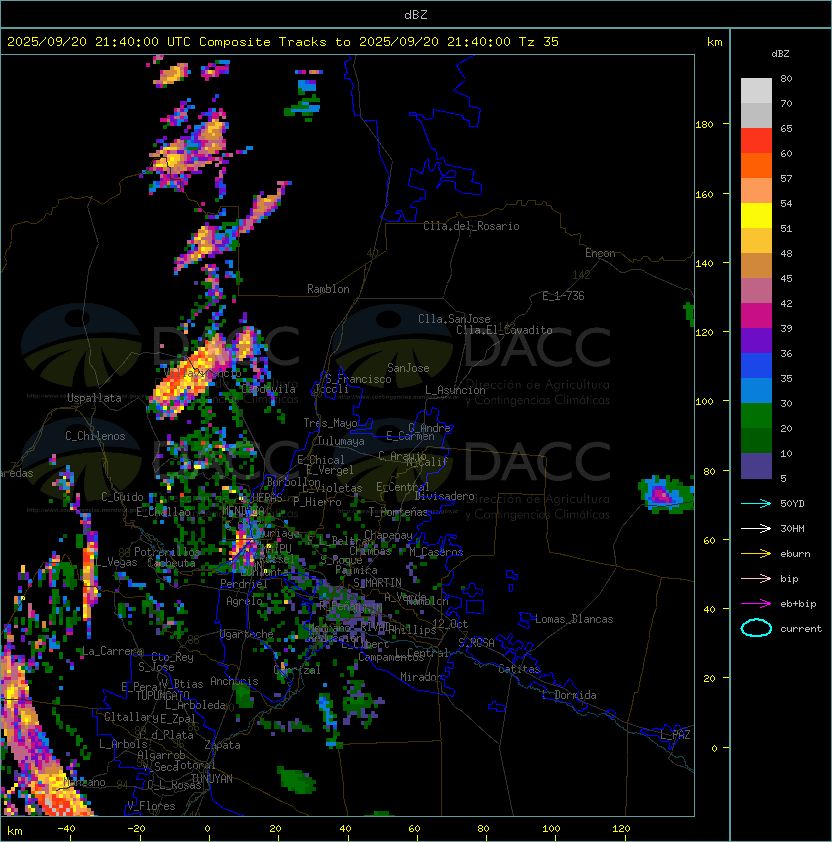Image resolution: width=832 pixels, height=842 pixels.
Task: Click the cyan 50YD arrow in legend
Action: point(756,504)
